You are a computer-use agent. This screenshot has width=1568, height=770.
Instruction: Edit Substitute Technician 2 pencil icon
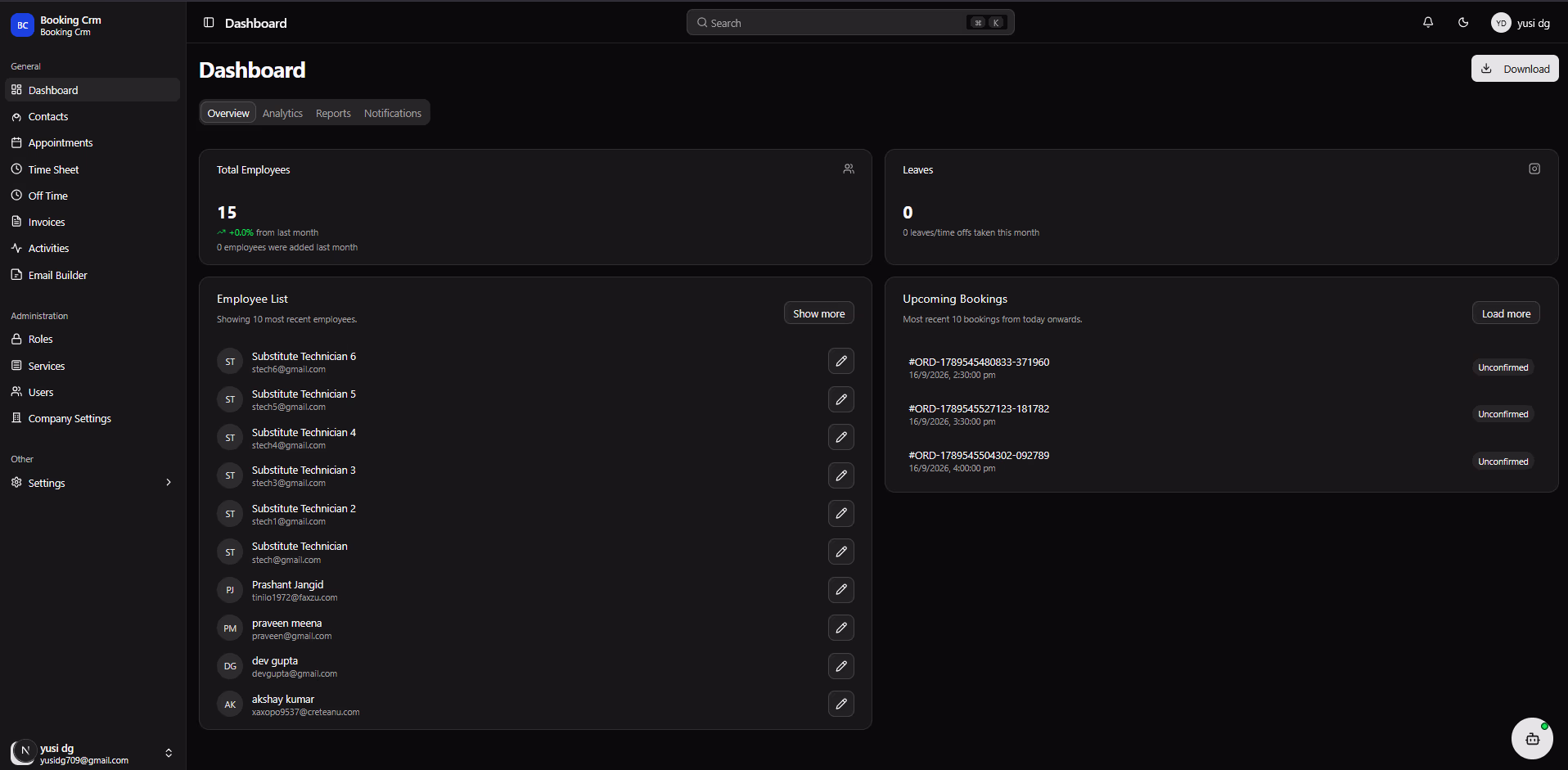841,513
